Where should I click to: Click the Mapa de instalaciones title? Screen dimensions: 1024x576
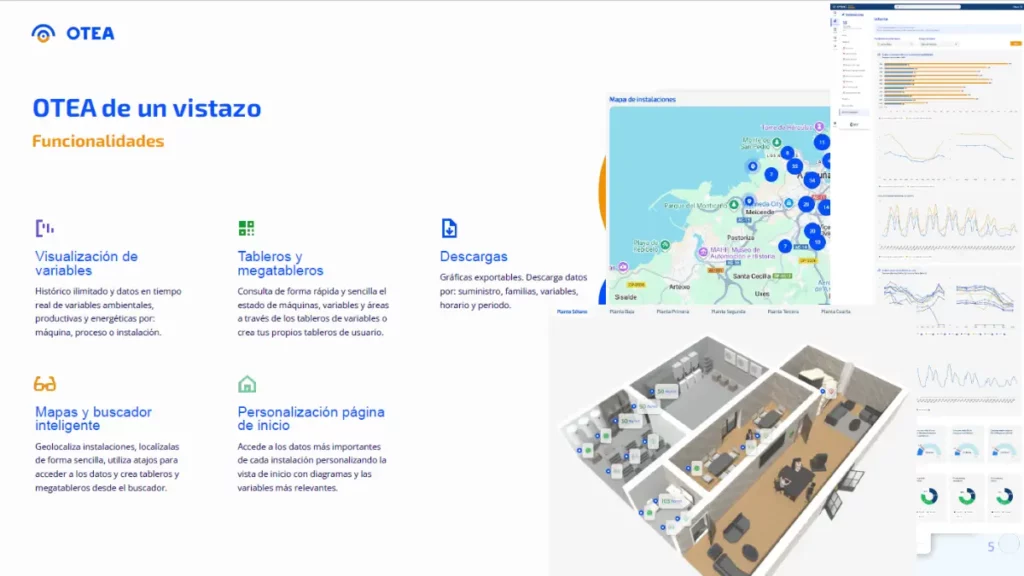(643, 99)
